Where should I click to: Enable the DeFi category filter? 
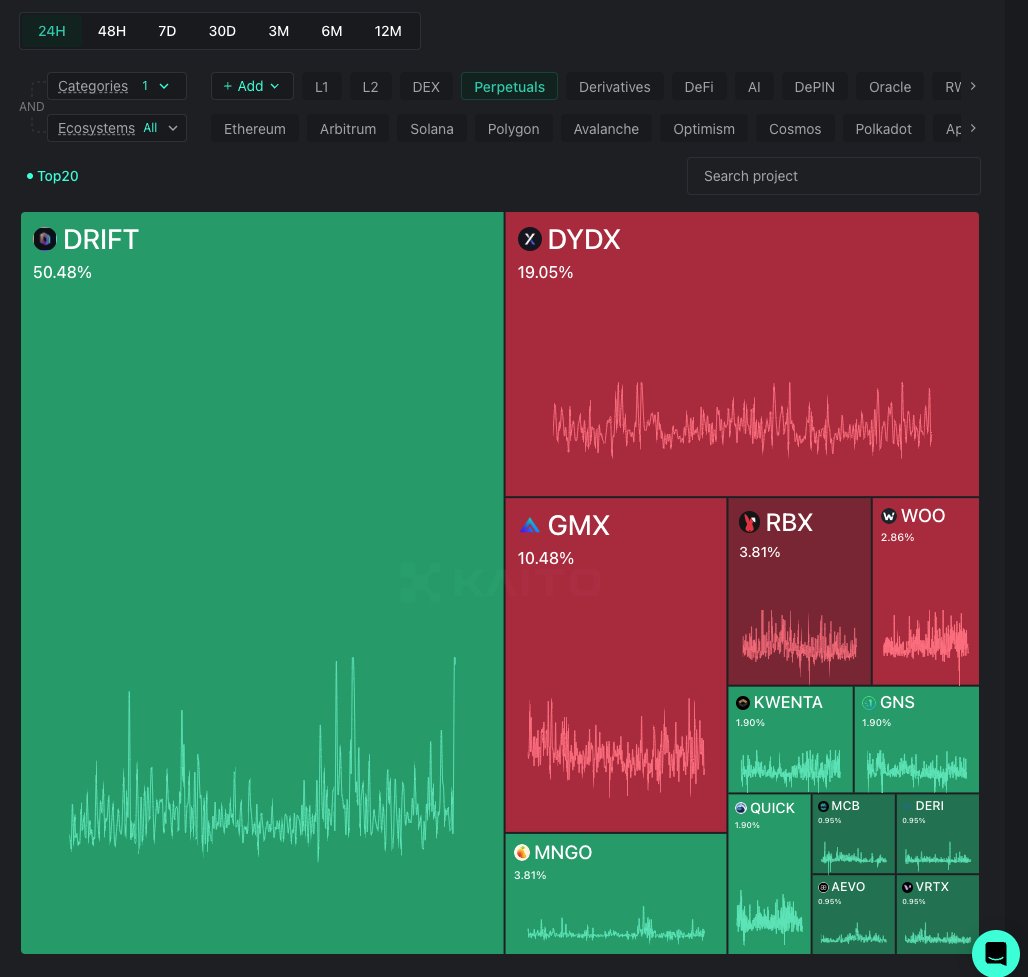[698, 87]
